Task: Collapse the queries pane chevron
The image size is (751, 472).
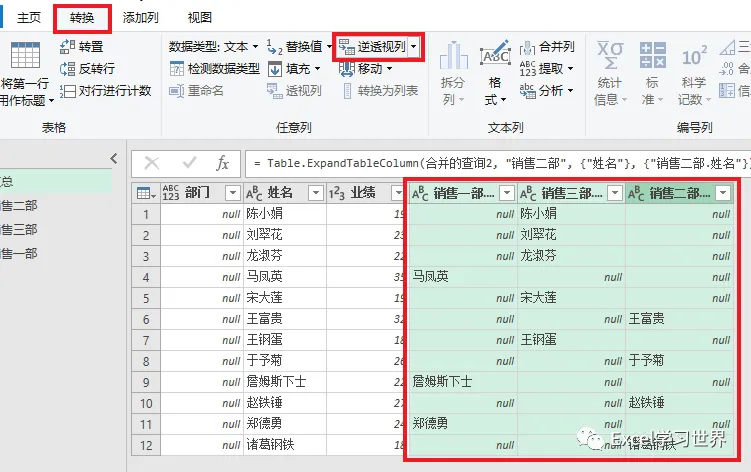Action: (x=114, y=158)
